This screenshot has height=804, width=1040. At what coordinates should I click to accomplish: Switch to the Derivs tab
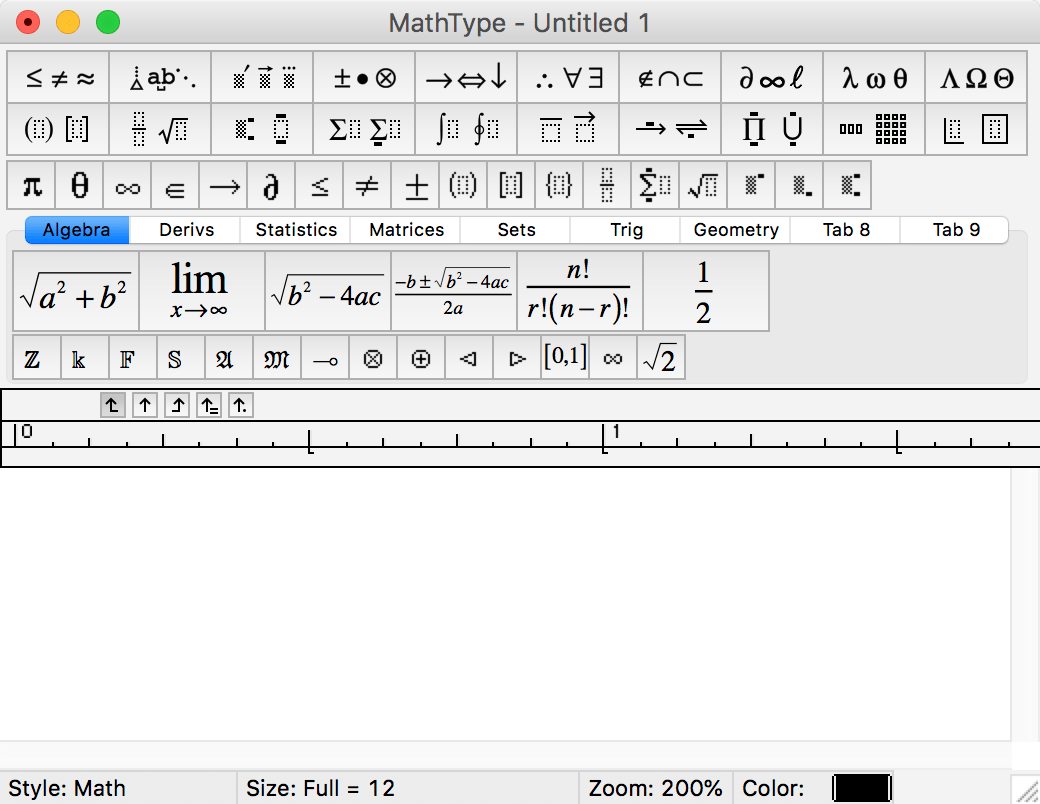186,230
